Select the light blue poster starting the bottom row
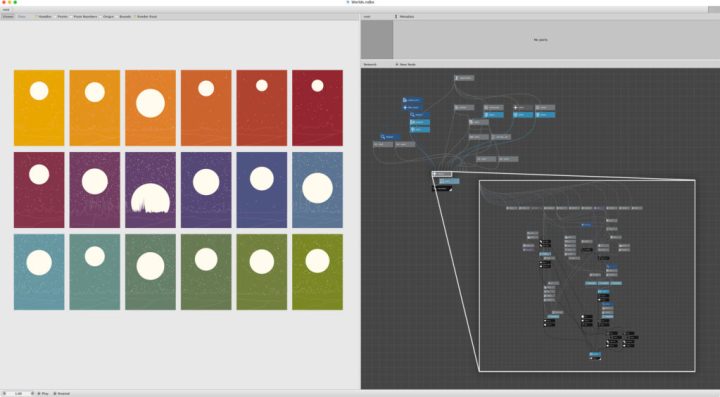Image resolution: width=720 pixels, height=397 pixels. pyautogui.click(x=39, y=272)
